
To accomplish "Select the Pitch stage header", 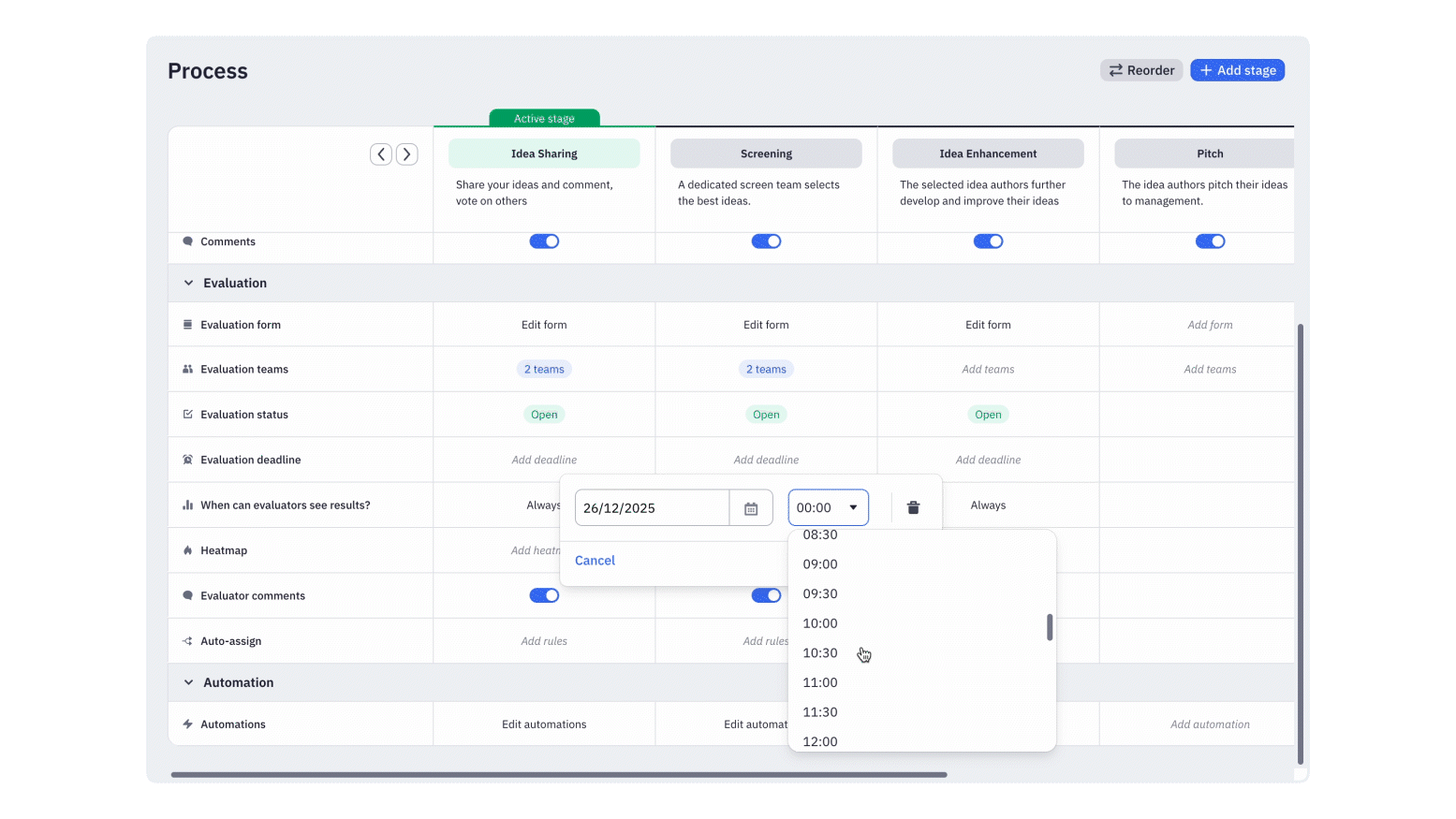I will pyautogui.click(x=1210, y=153).
